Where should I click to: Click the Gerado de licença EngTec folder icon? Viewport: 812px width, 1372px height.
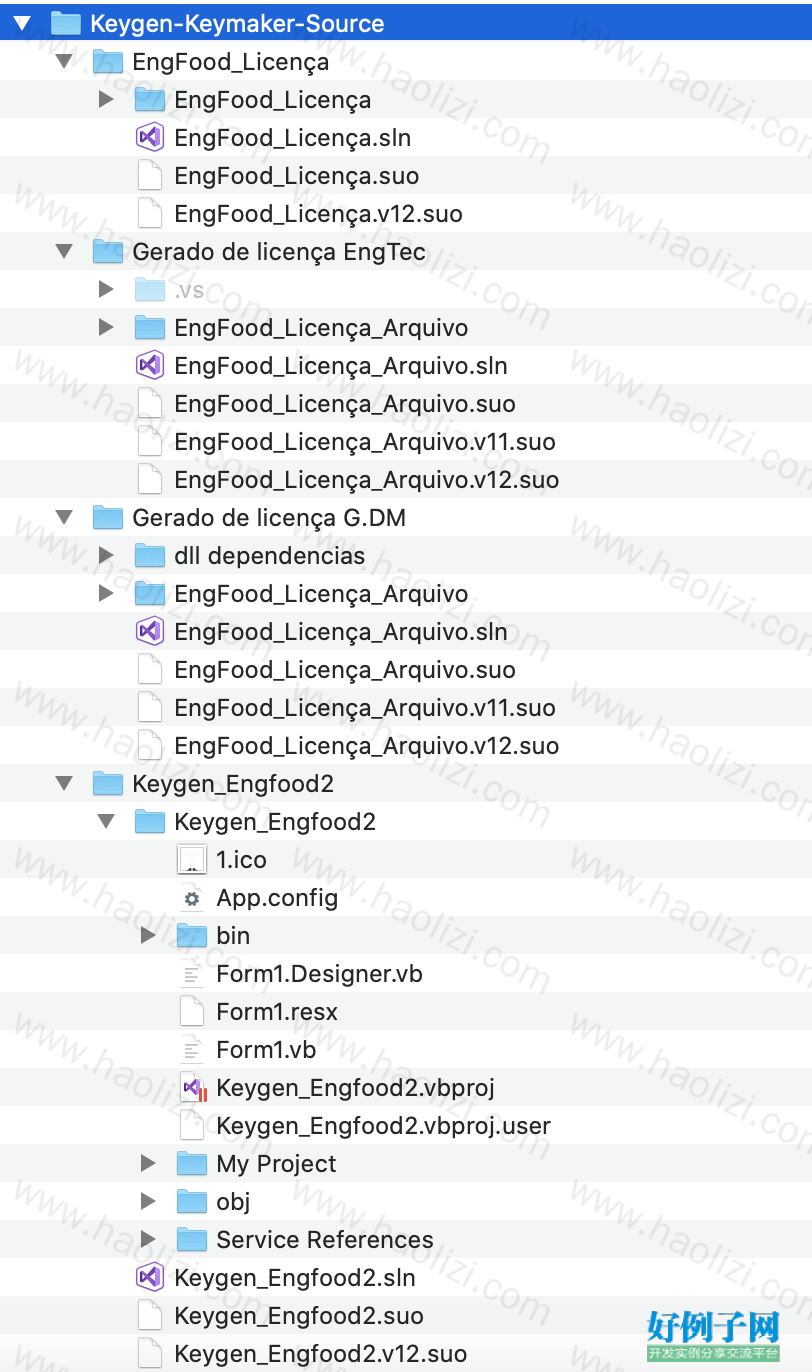click(108, 251)
